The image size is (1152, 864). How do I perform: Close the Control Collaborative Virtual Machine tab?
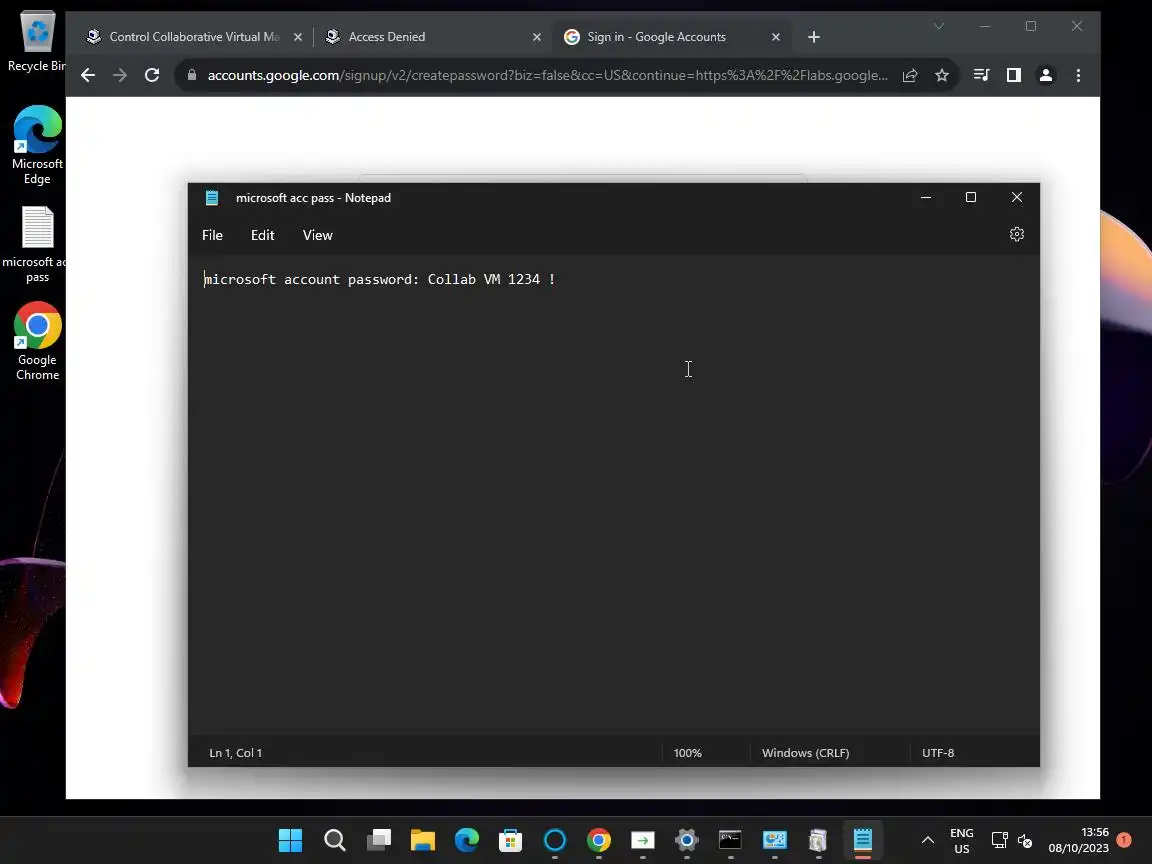(x=298, y=37)
